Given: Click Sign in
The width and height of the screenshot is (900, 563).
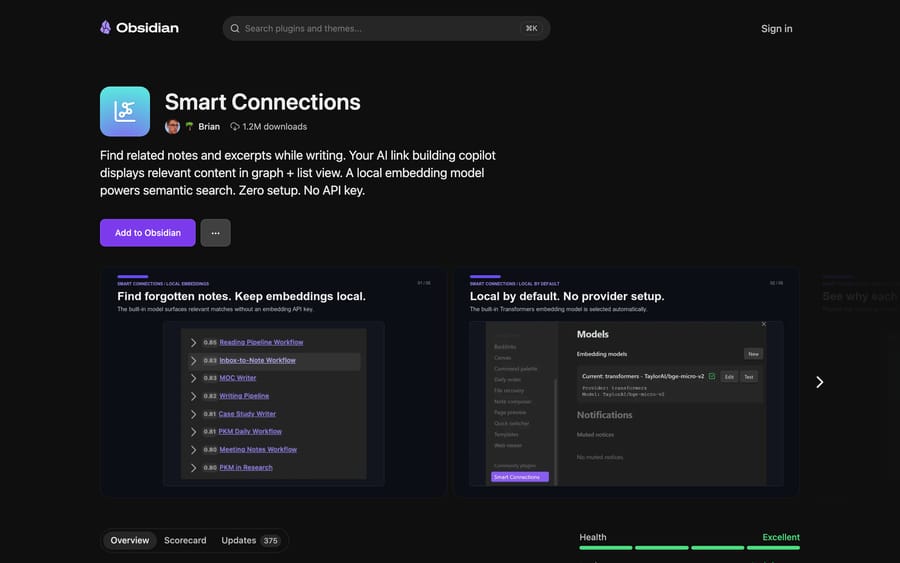Looking at the screenshot, I should (x=777, y=29).
